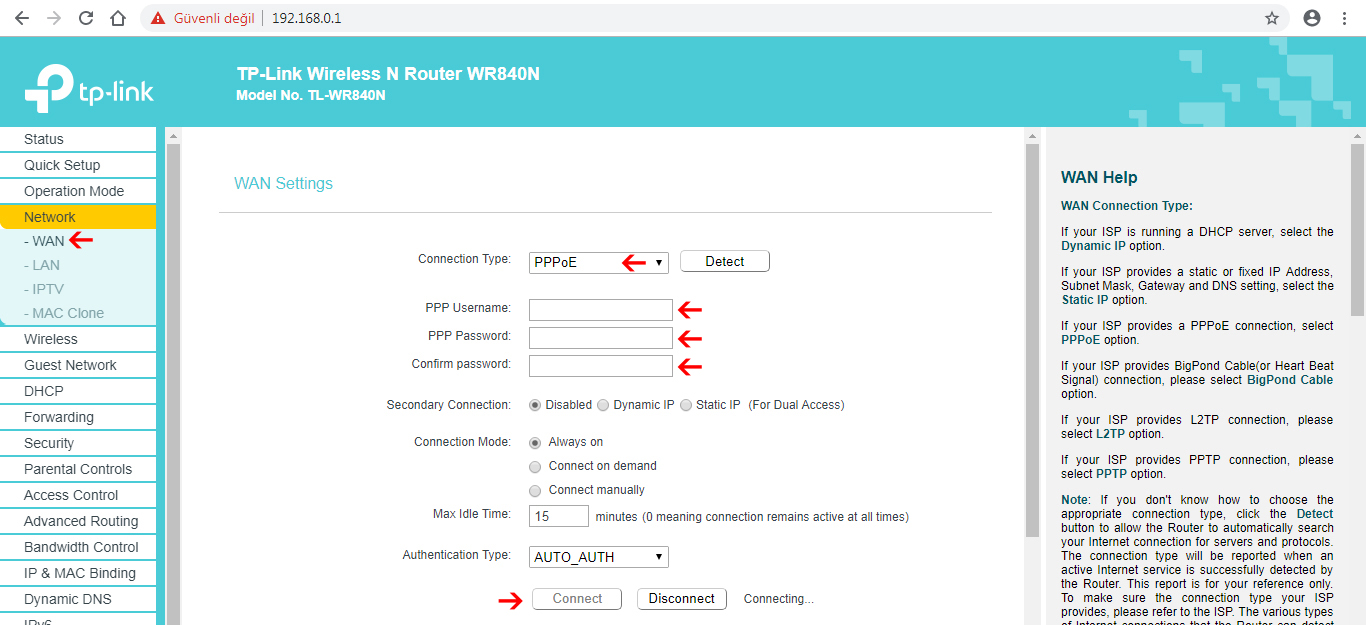Screen dimensions: 1366x625
Task: Click the Max Idle Time field
Action: 559,516
